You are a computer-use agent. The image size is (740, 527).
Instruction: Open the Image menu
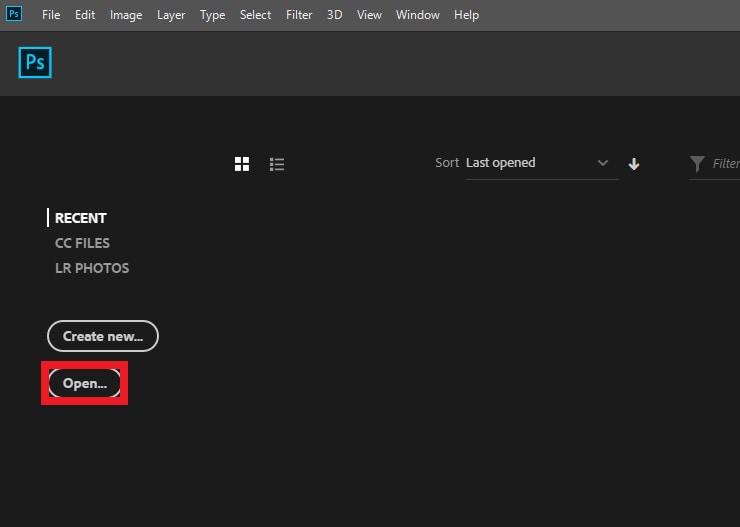click(126, 15)
